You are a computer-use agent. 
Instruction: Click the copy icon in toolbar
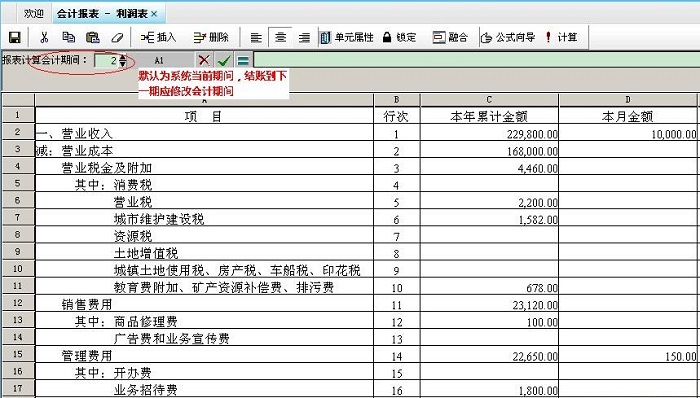point(68,37)
